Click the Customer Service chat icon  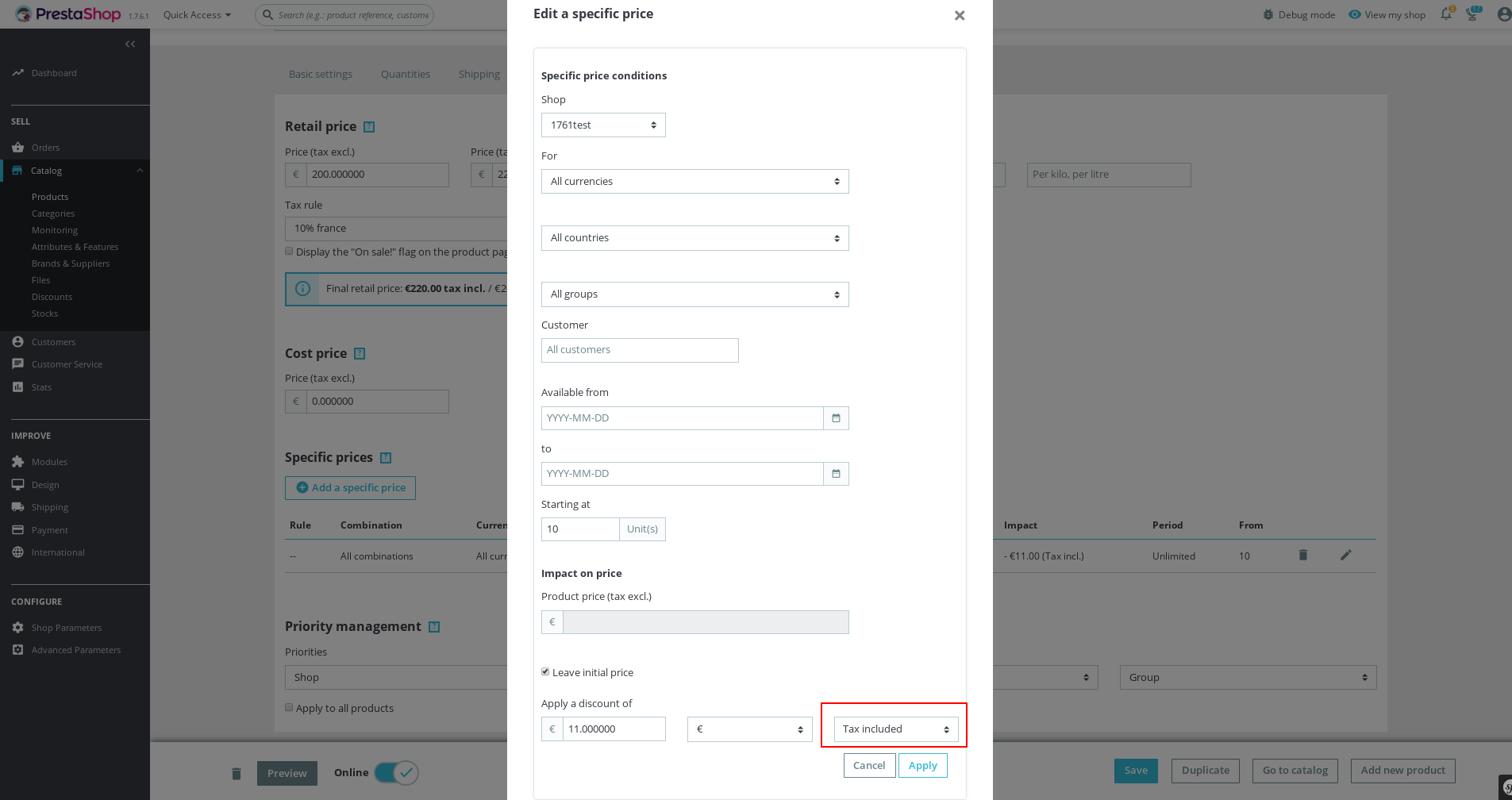(x=17, y=364)
